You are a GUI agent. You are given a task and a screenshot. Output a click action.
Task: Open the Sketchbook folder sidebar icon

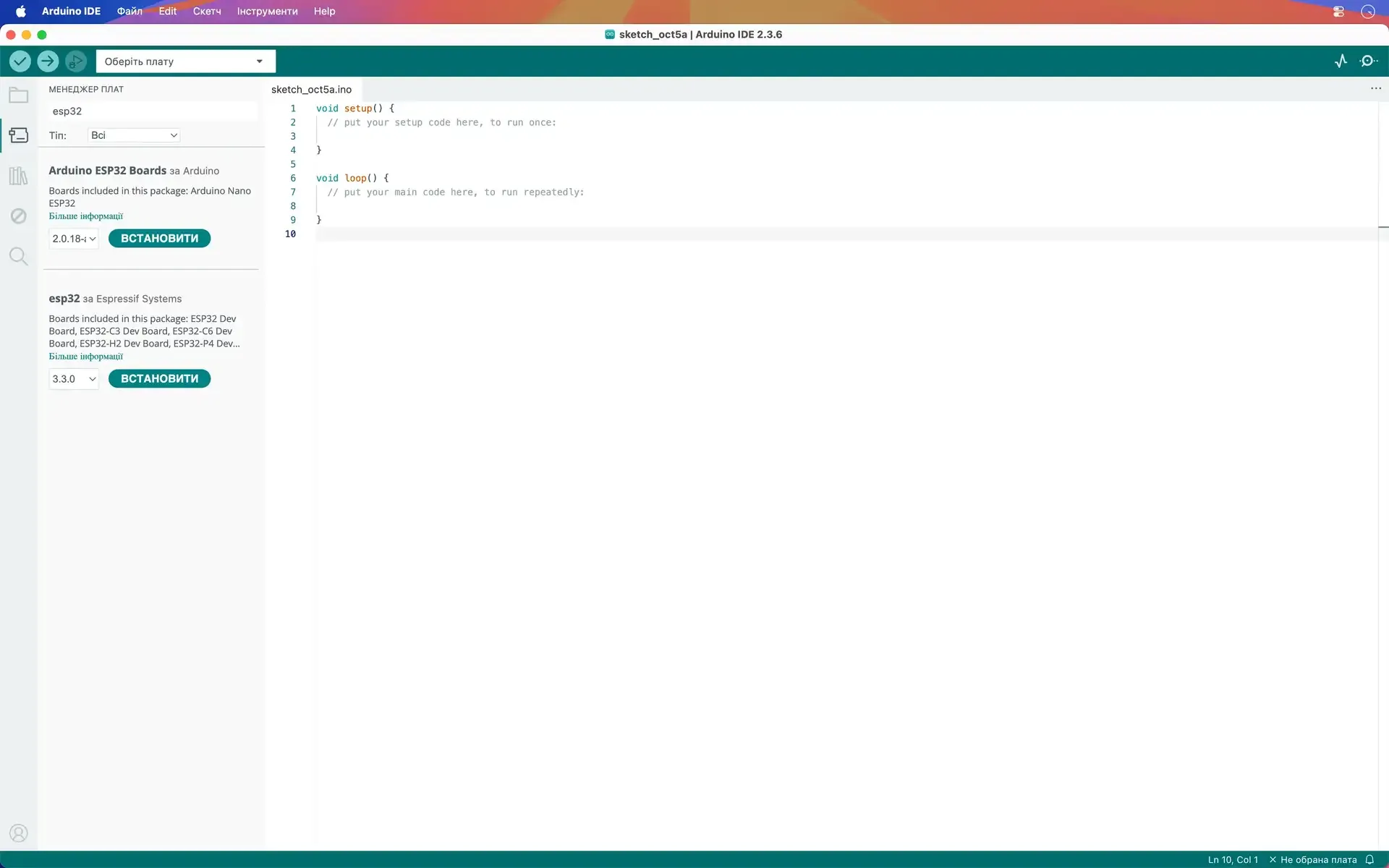[x=19, y=95]
